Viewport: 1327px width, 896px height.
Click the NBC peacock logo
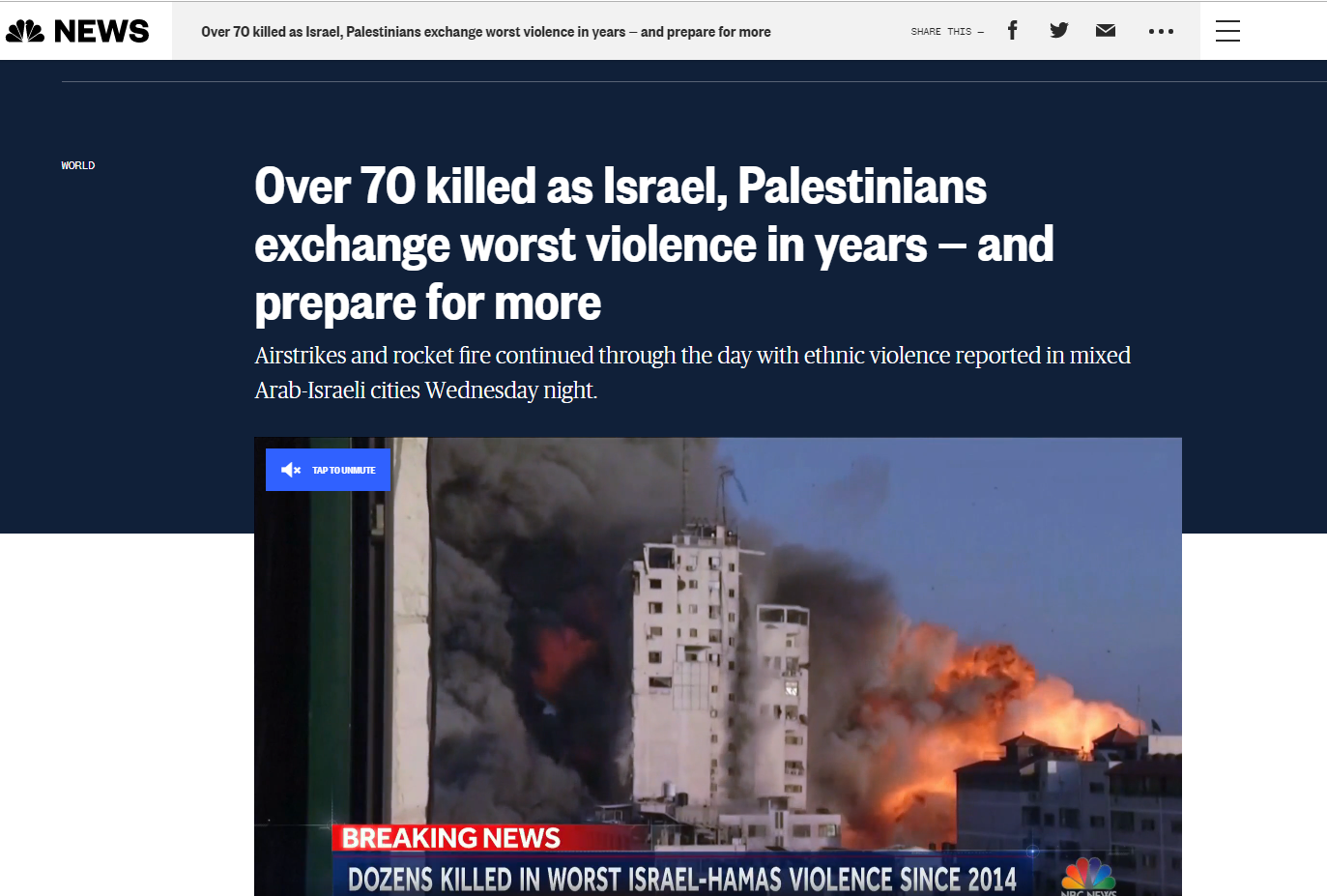[25, 31]
